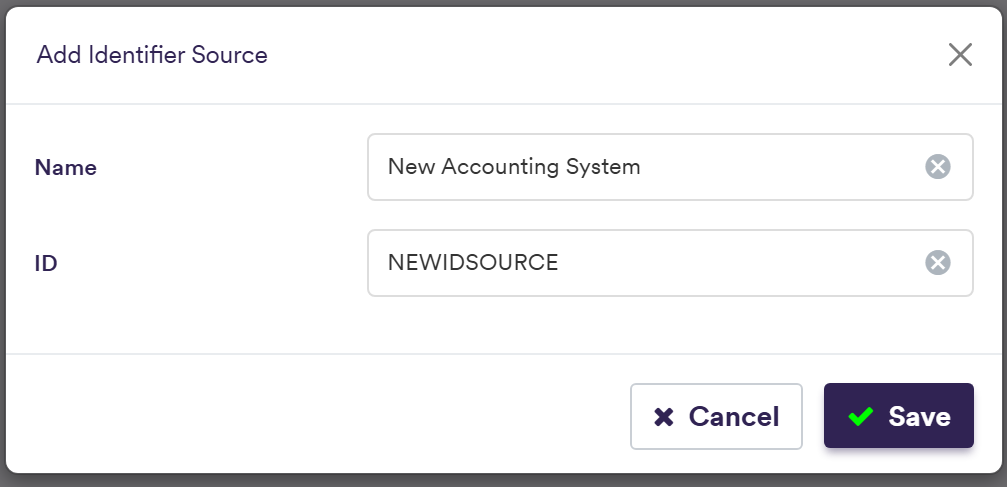Place cursor after 'System' in Name field
This screenshot has height=487, width=1007.
pos(642,167)
